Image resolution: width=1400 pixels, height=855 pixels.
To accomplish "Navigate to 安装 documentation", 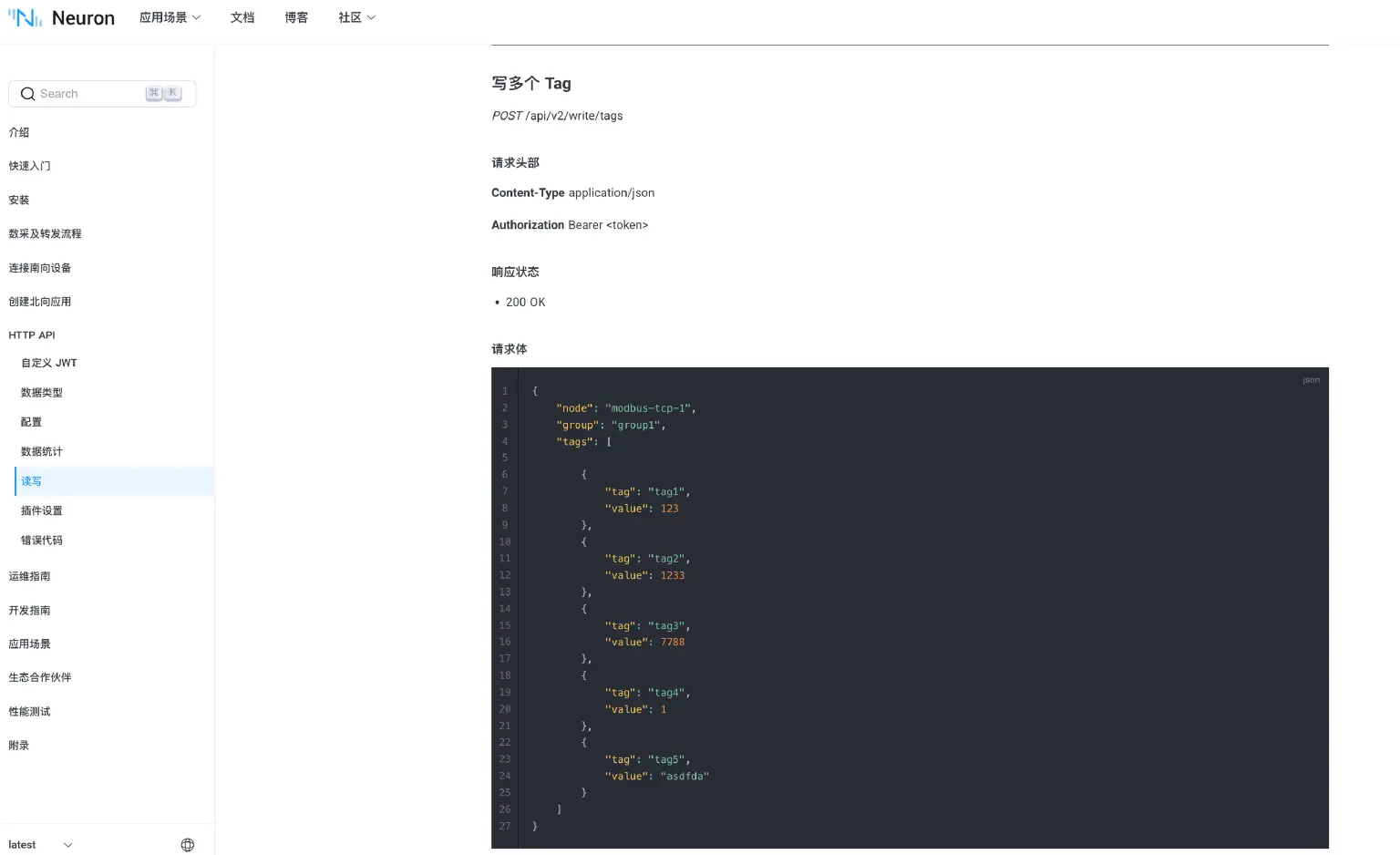I will point(19,200).
